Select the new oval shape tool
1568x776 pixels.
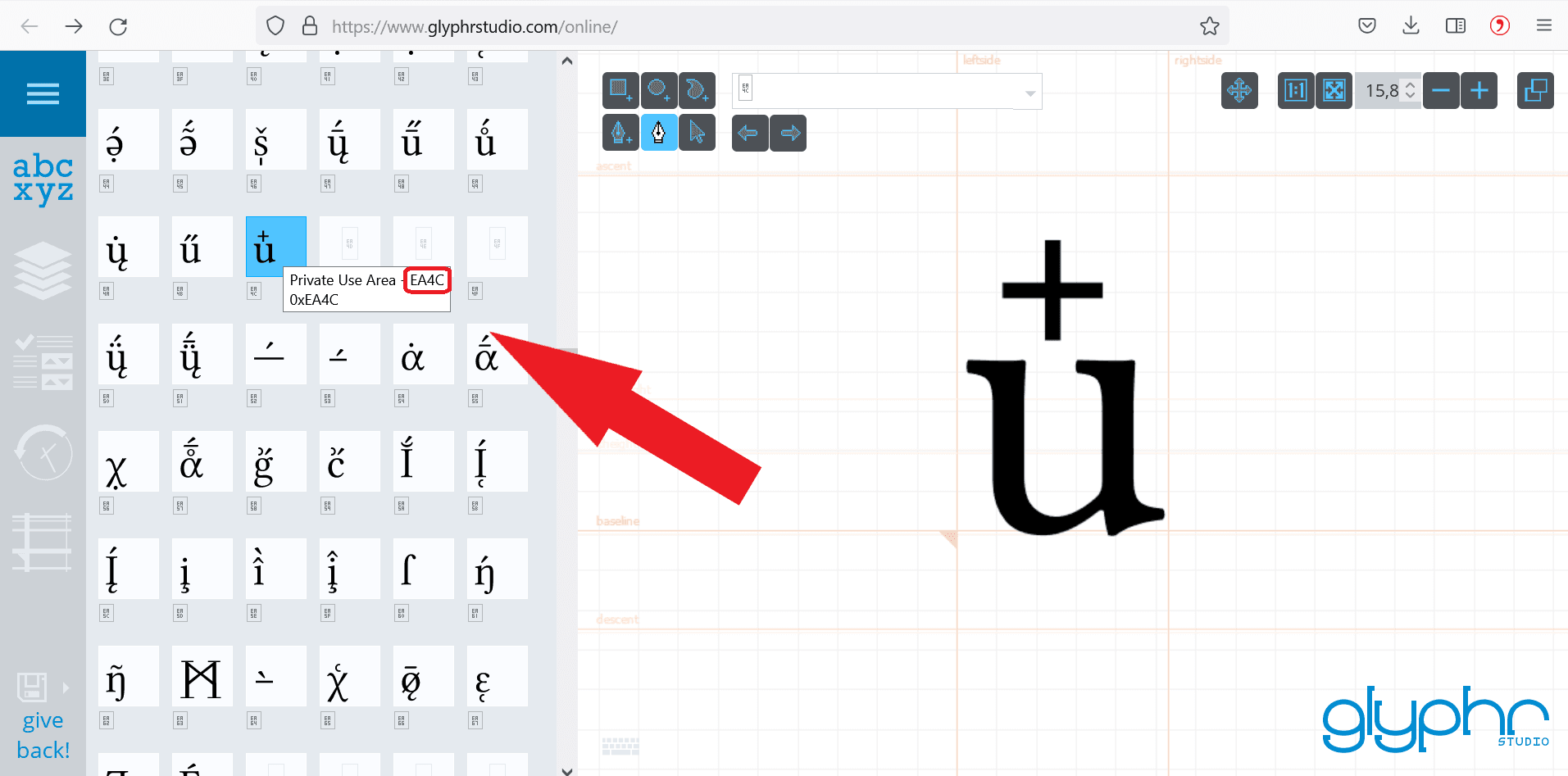[x=658, y=90]
